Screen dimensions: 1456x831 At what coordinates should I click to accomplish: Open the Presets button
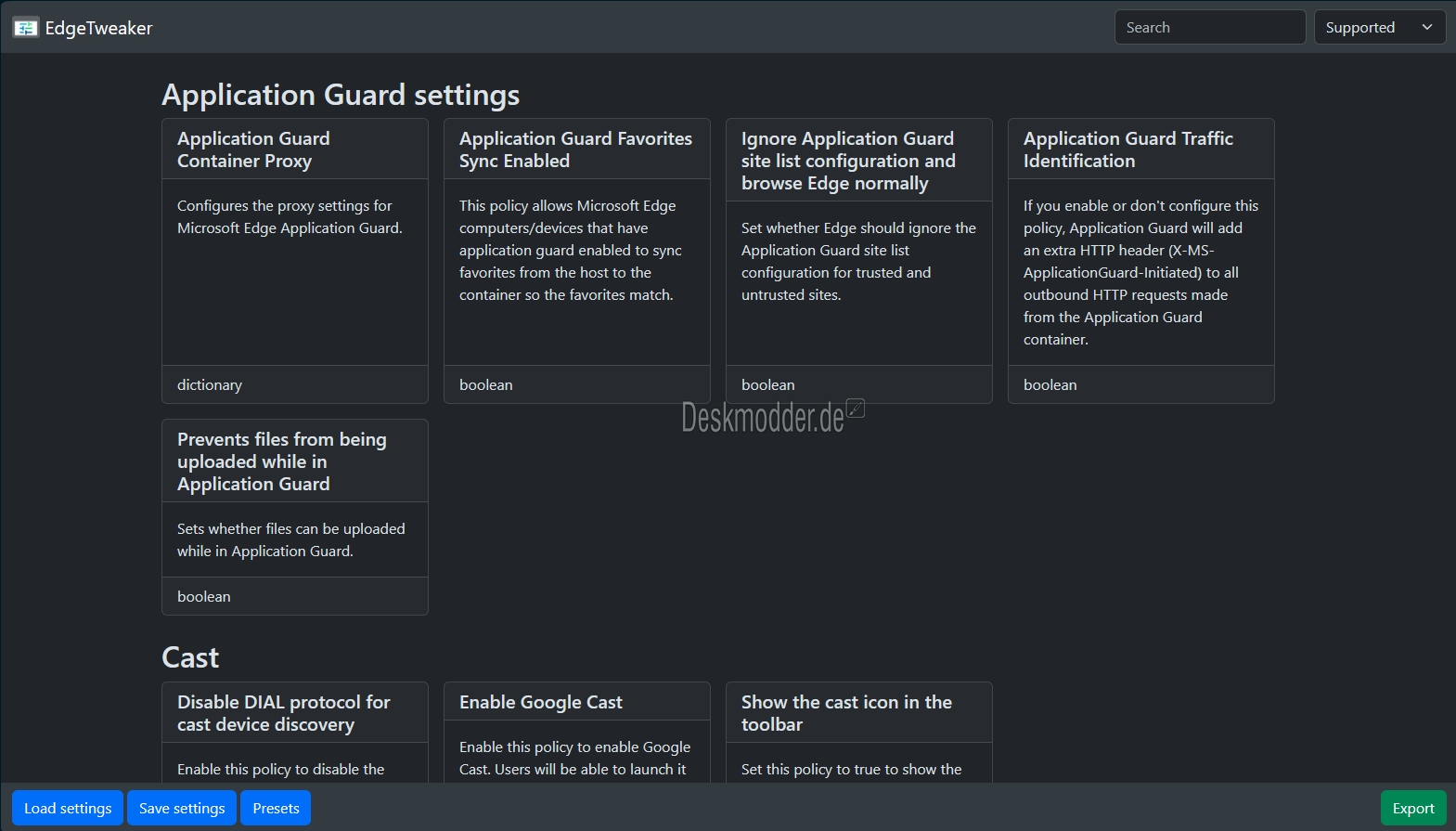pyautogui.click(x=276, y=808)
